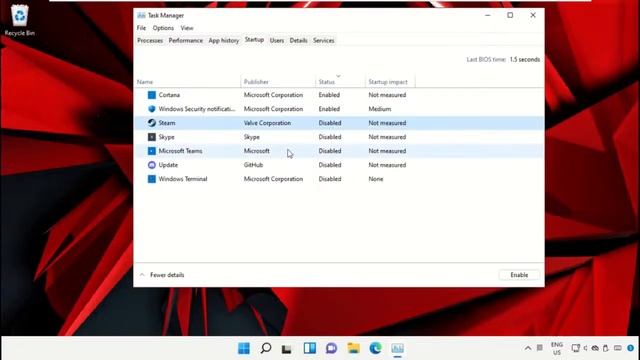Select Windows Security notification row name
Viewport: 640px width, 360px height.
click(x=197, y=109)
